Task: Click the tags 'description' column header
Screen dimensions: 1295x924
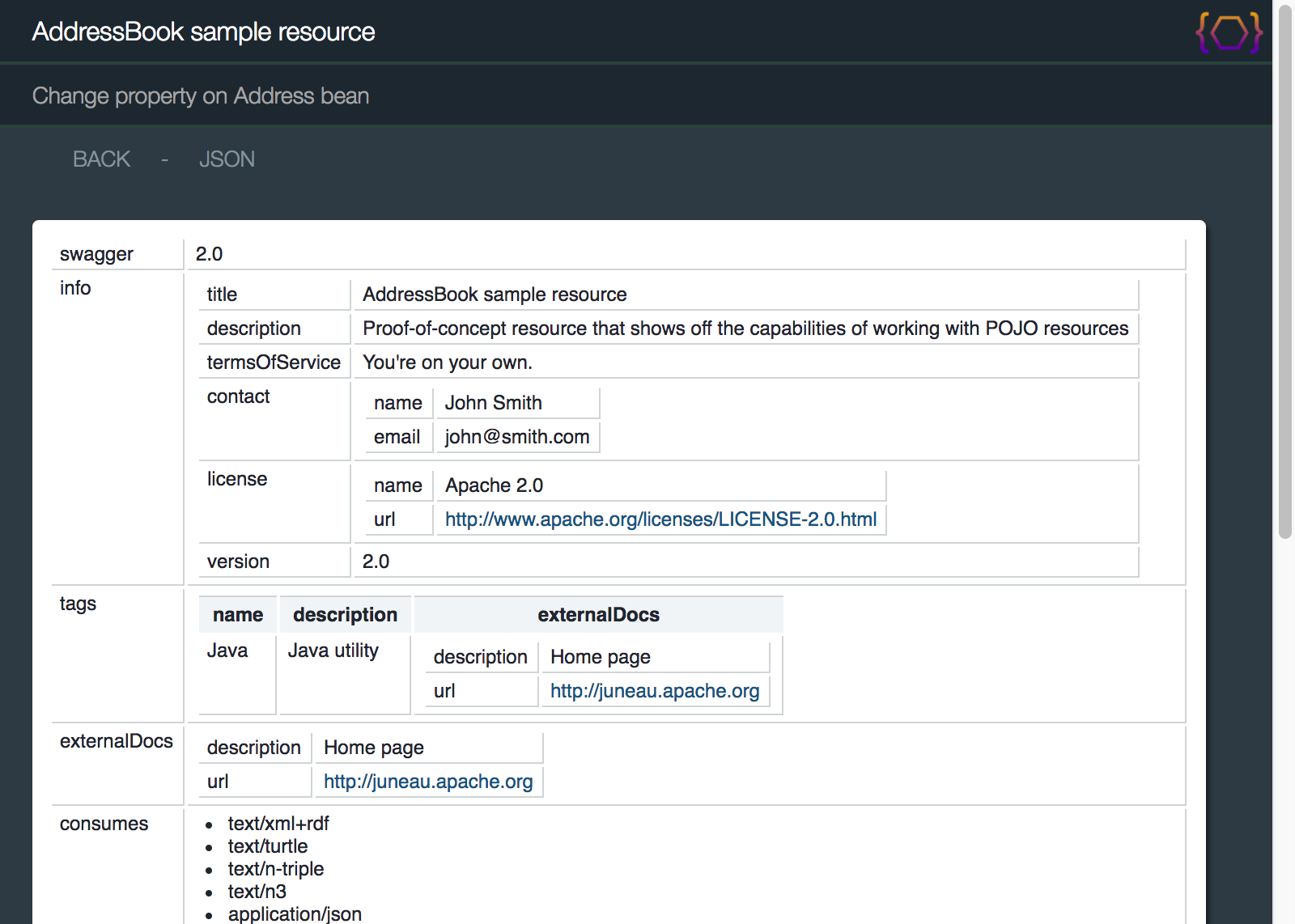Action: pos(345,615)
